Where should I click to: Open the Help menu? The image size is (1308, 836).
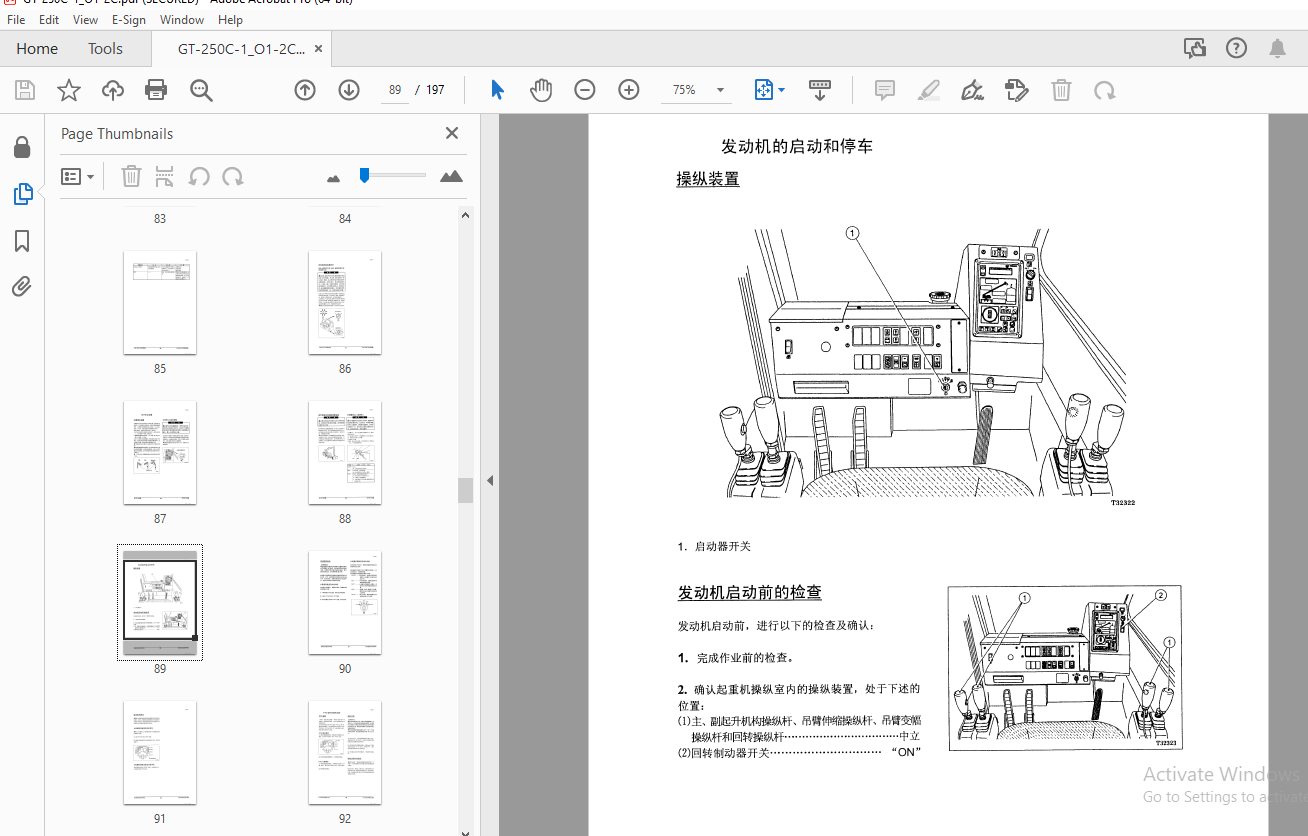[x=230, y=20]
